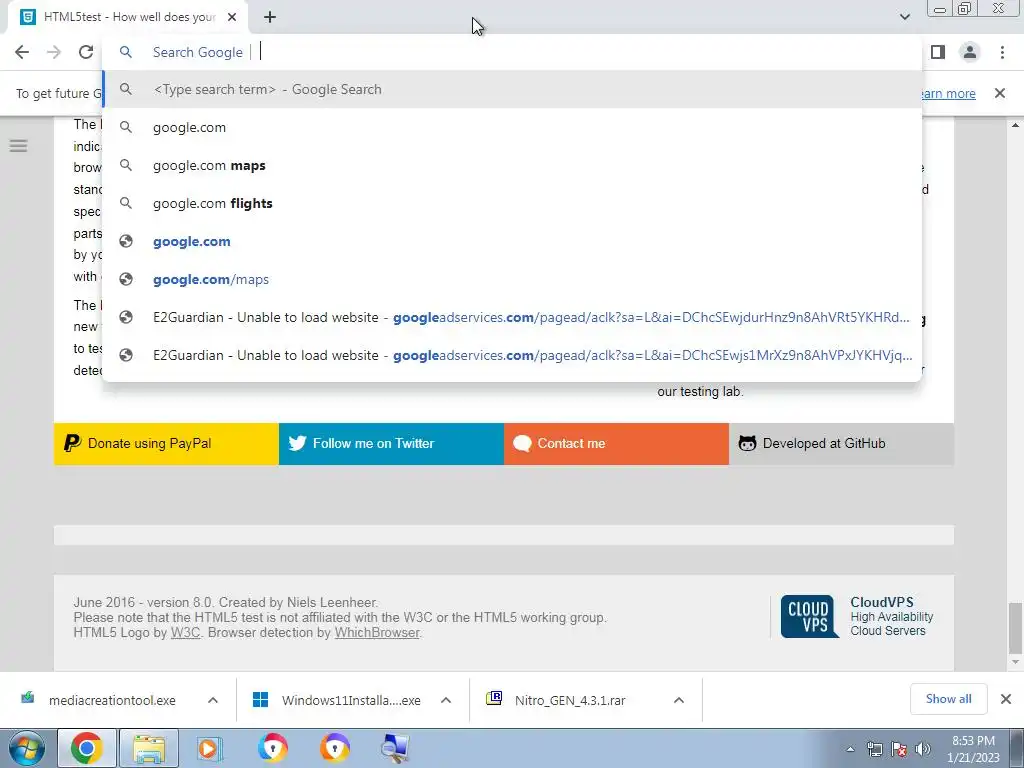
Task: Open the tab search chevron
Action: pos(904,17)
